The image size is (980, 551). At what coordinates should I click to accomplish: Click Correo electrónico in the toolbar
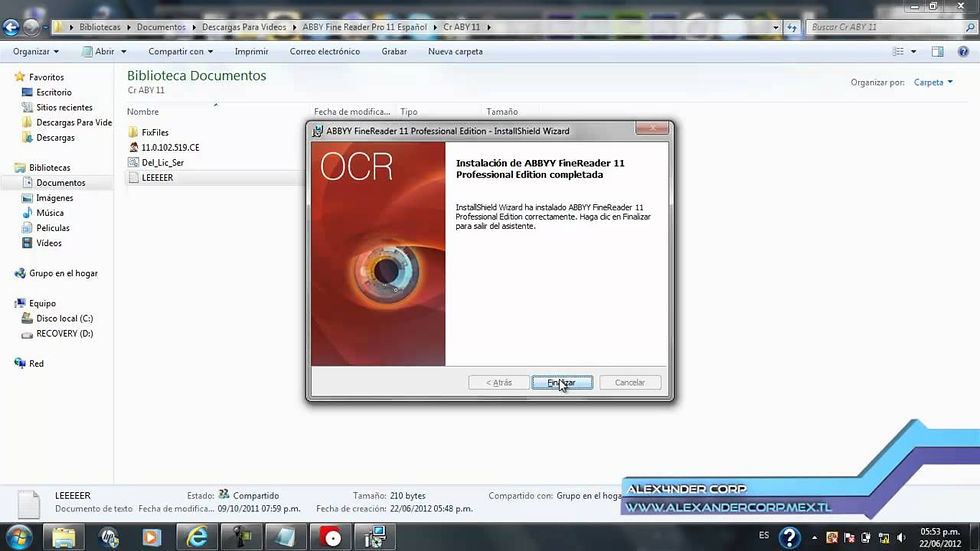[x=324, y=52]
